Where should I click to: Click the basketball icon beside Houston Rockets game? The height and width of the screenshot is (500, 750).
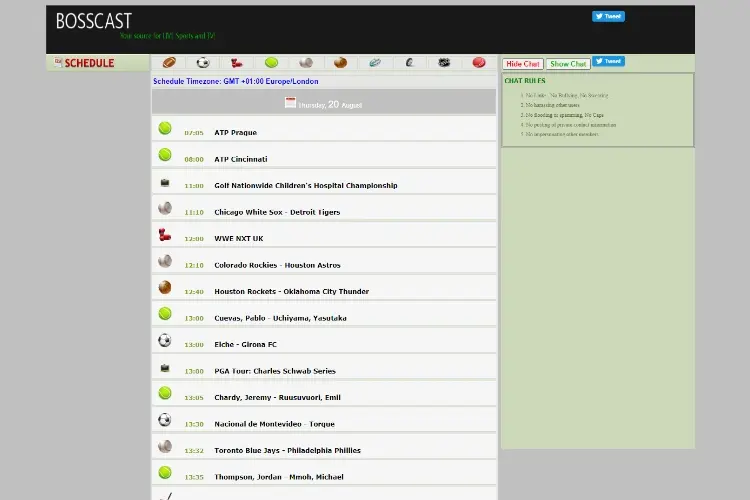(165, 287)
